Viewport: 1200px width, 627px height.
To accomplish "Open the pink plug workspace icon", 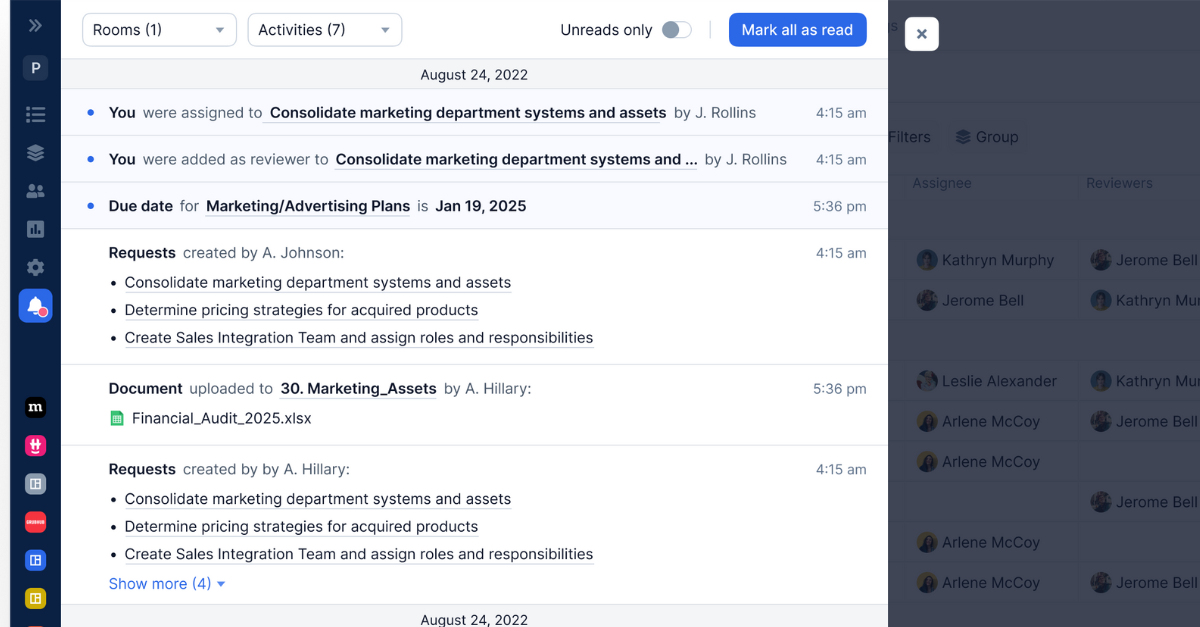I will 35,446.
